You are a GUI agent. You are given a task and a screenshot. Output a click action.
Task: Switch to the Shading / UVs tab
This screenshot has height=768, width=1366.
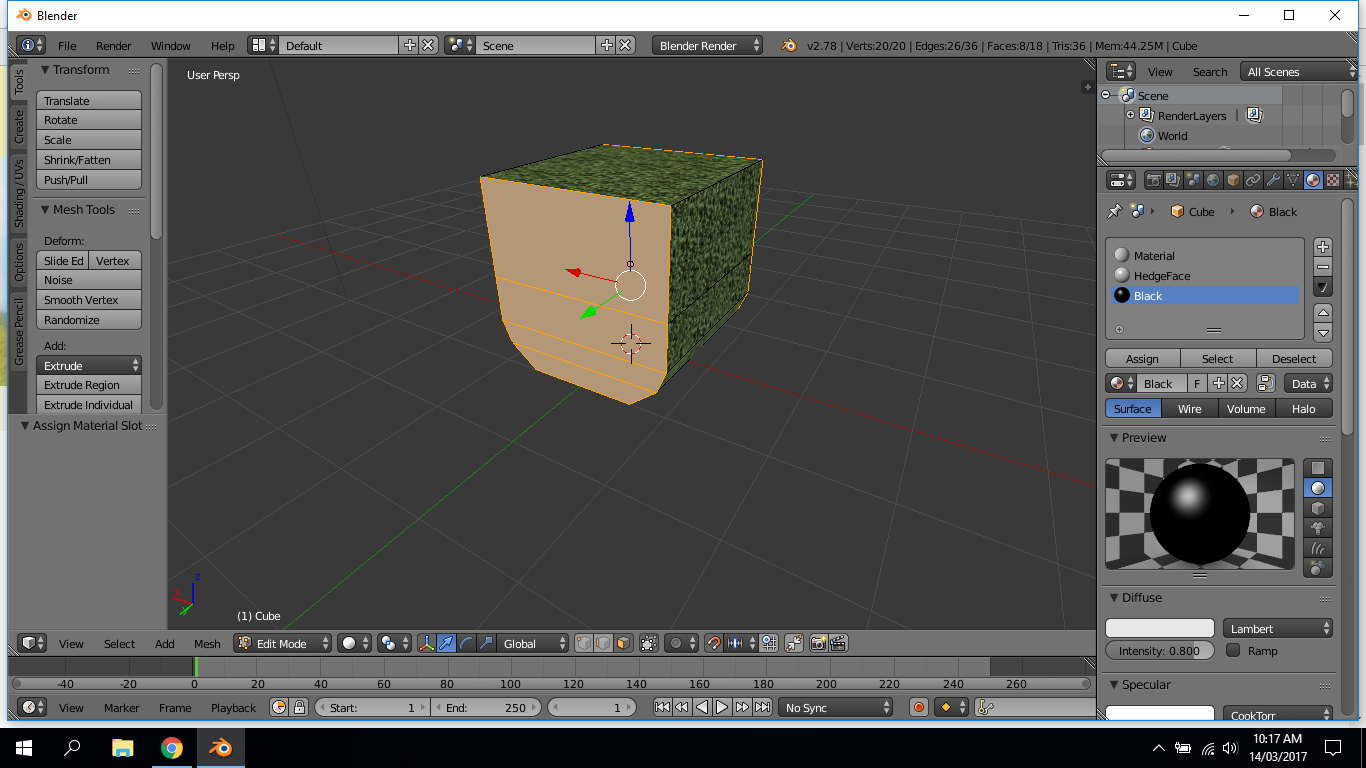tap(18, 193)
